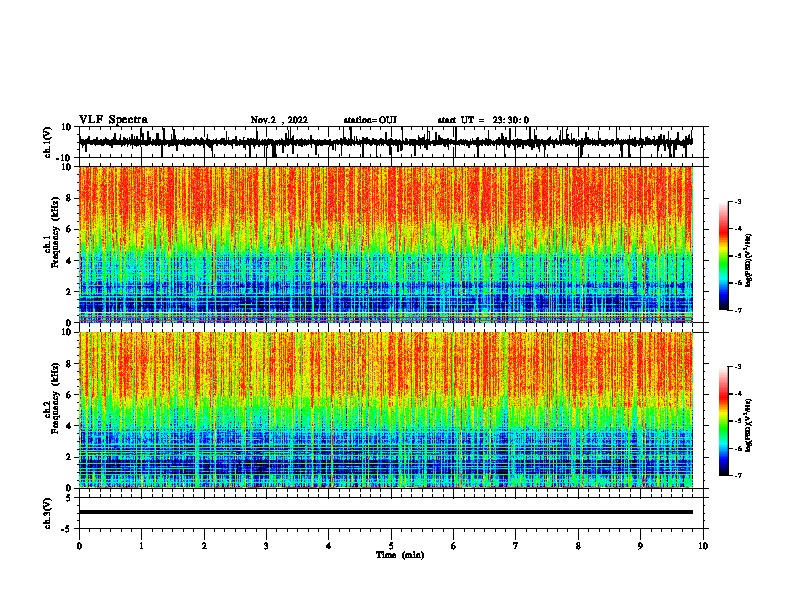This screenshot has width=792, height=612.
Task: Click time axis tick label '9'
Action: (x=640, y=546)
